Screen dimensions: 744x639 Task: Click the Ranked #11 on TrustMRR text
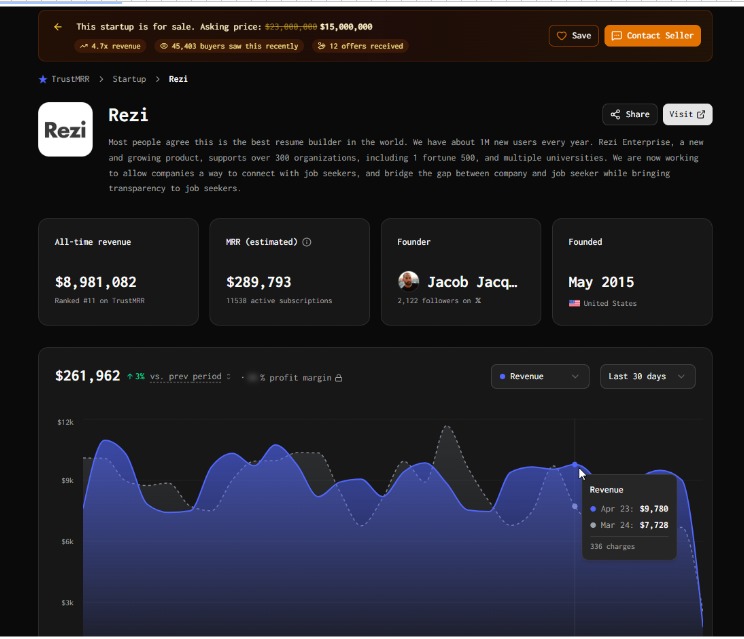[100, 301]
